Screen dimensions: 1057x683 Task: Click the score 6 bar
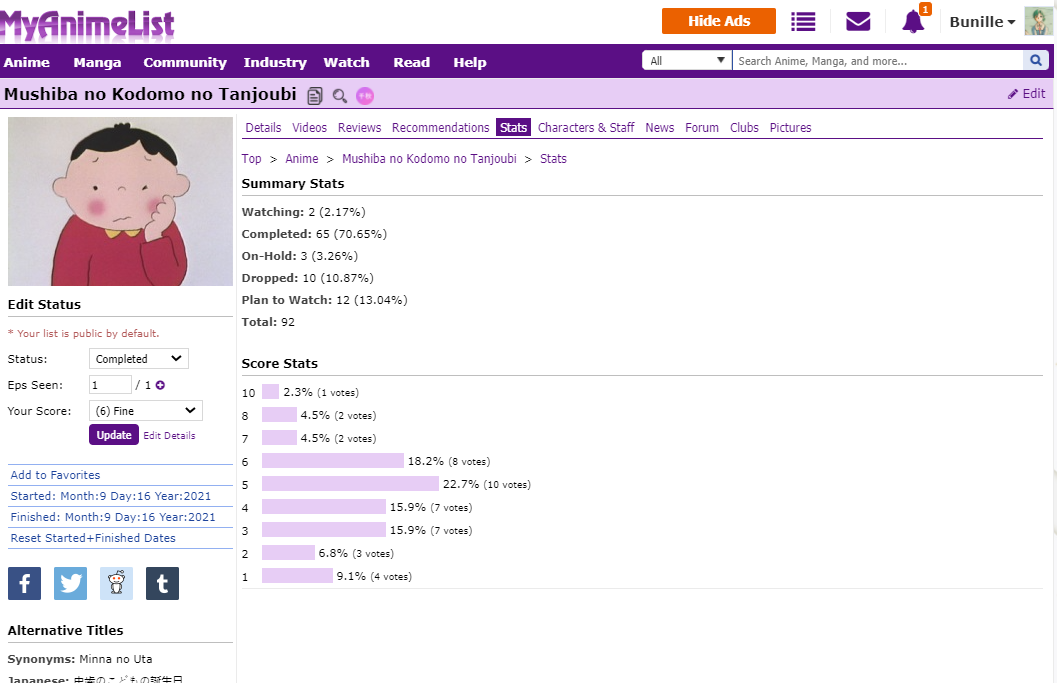(333, 461)
